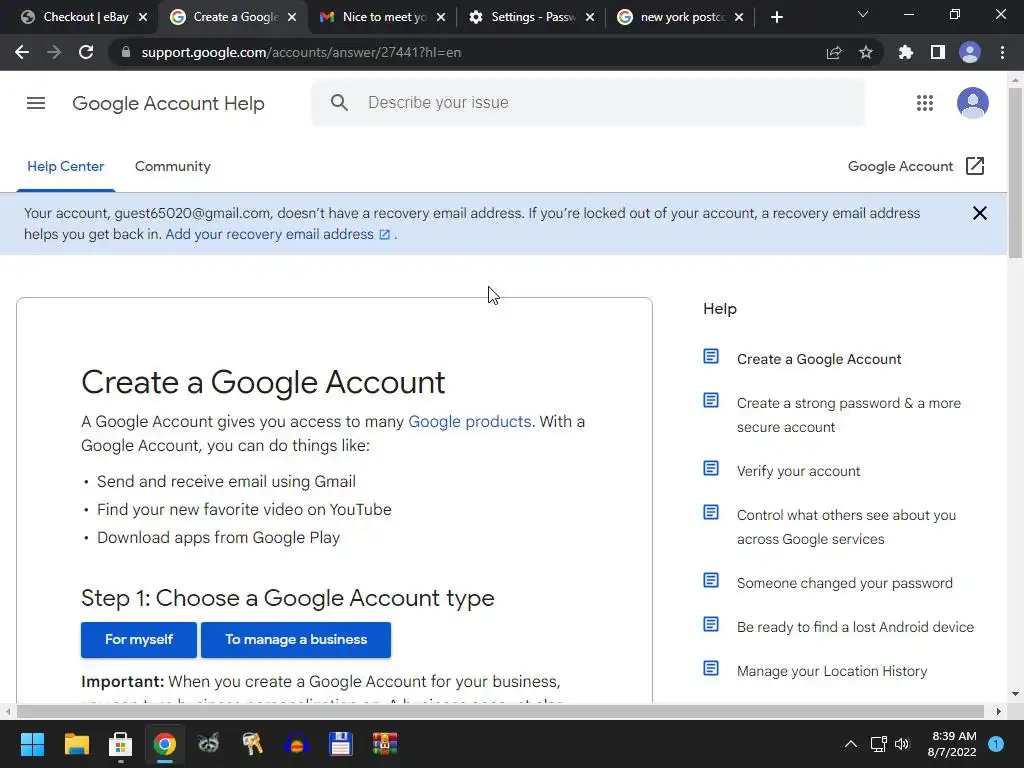Bookmark this page with star icon
1024x768 pixels.
[866, 52]
